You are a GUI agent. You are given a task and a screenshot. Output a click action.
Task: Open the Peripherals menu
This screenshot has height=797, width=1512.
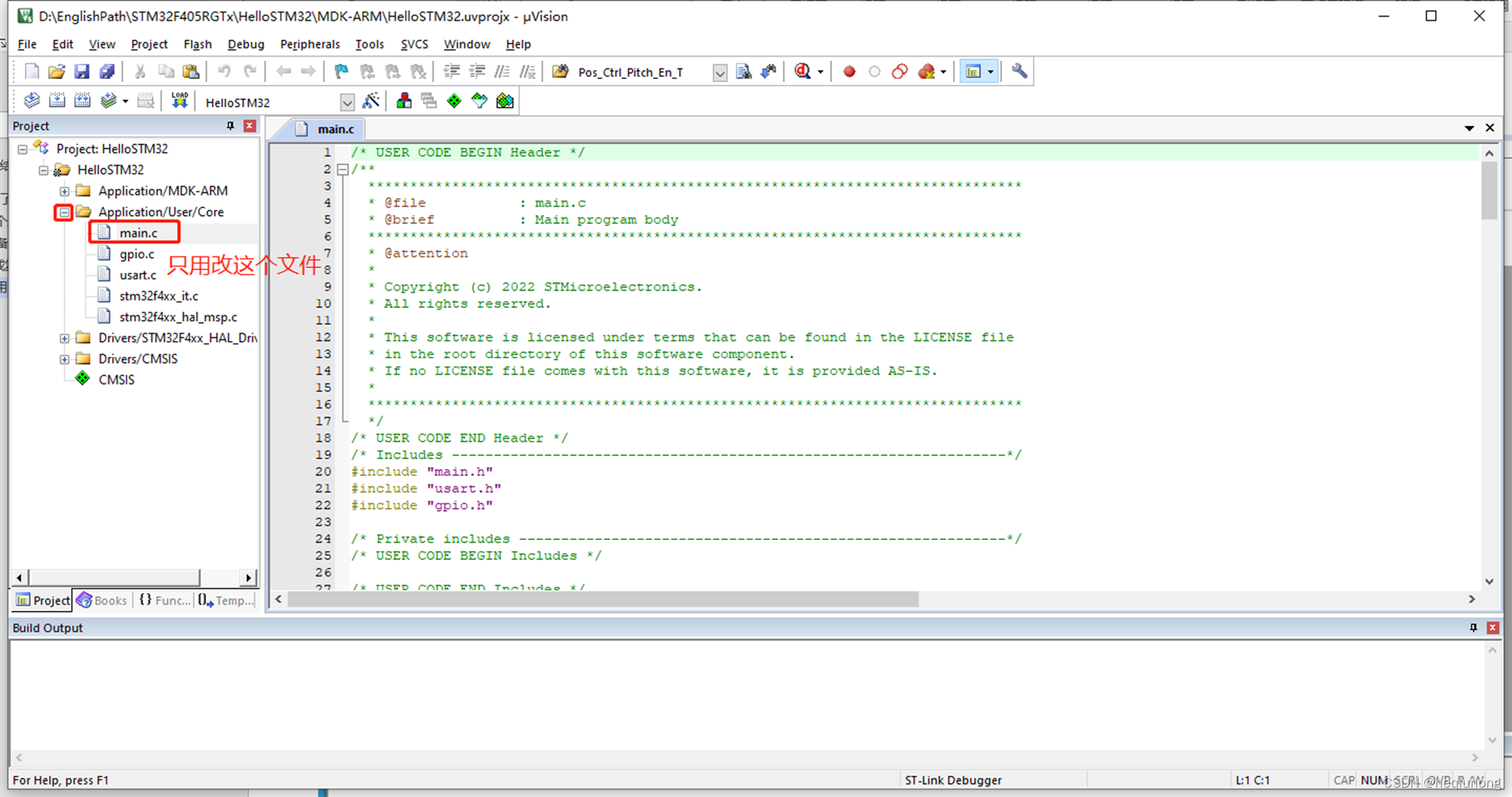click(309, 44)
